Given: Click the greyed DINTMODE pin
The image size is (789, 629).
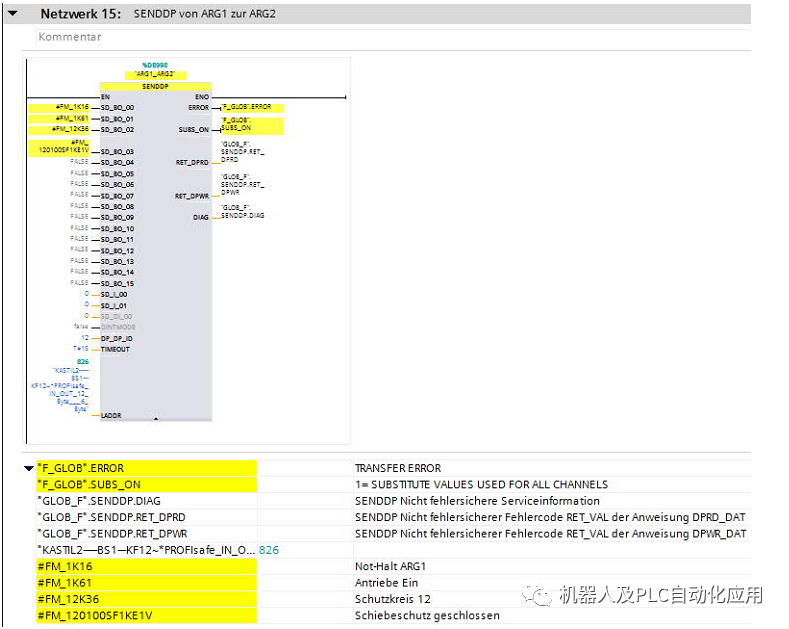Looking at the screenshot, I should [118, 328].
